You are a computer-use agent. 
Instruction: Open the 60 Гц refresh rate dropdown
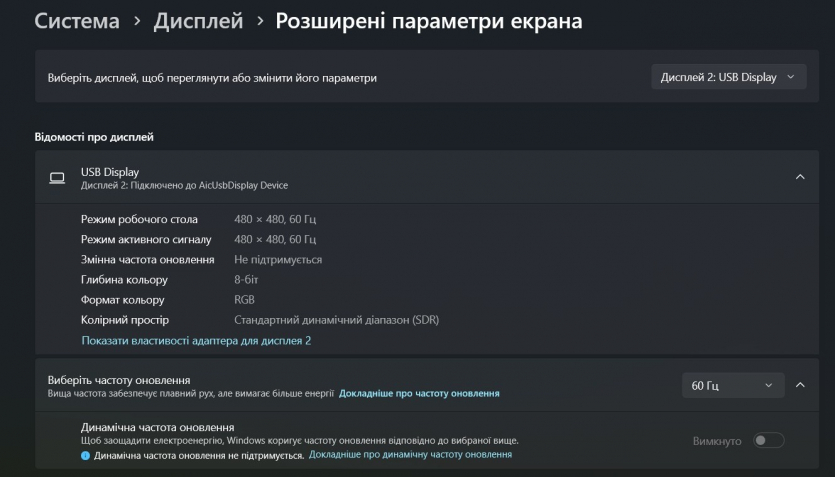click(731, 385)
